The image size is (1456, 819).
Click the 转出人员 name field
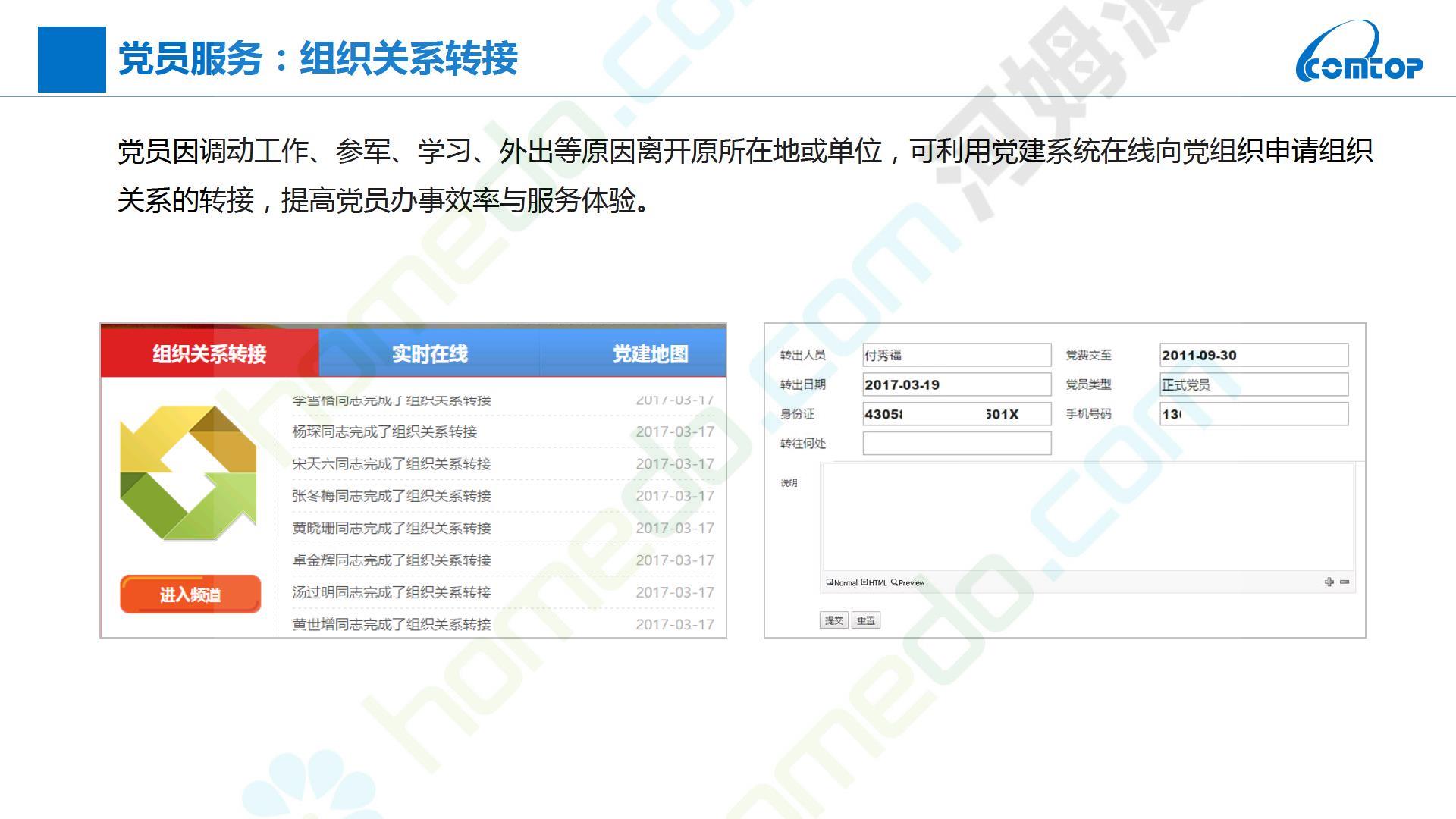(x=956, y=355)
